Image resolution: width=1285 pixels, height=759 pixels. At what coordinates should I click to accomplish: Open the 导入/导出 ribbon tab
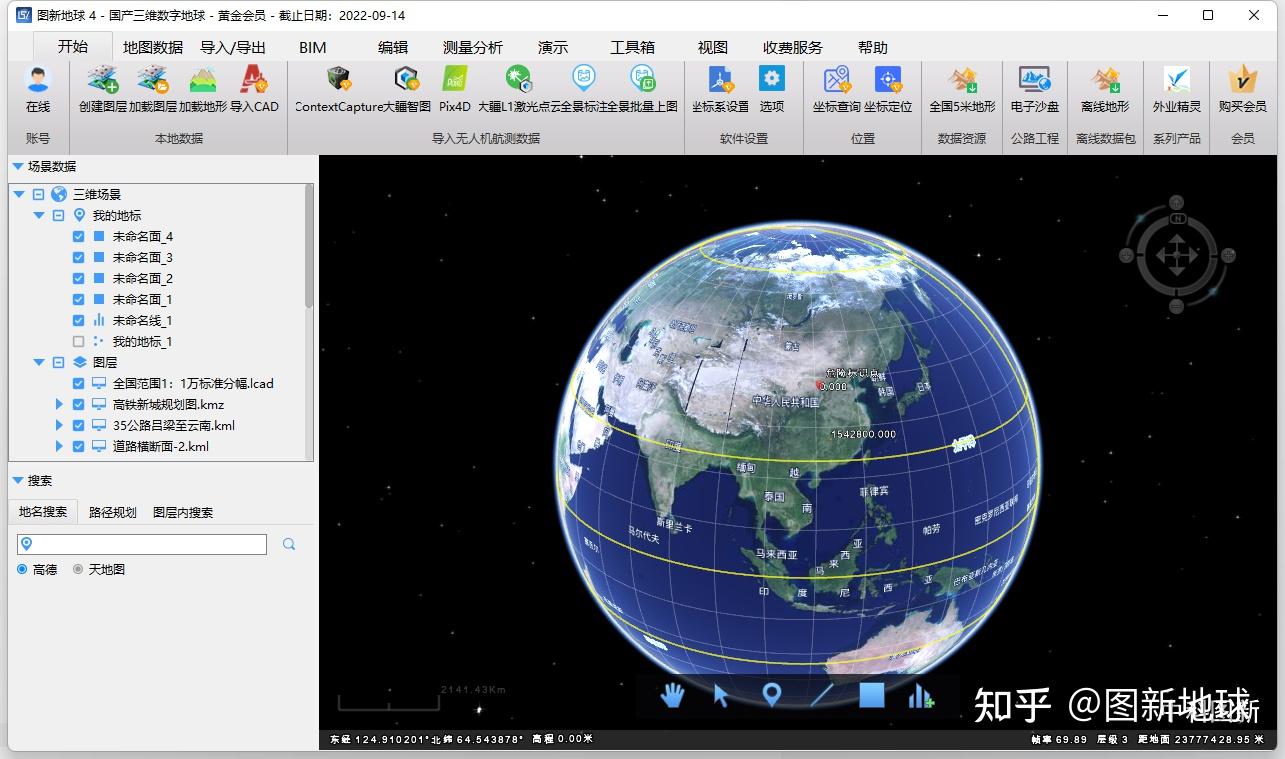pos(233,47)
